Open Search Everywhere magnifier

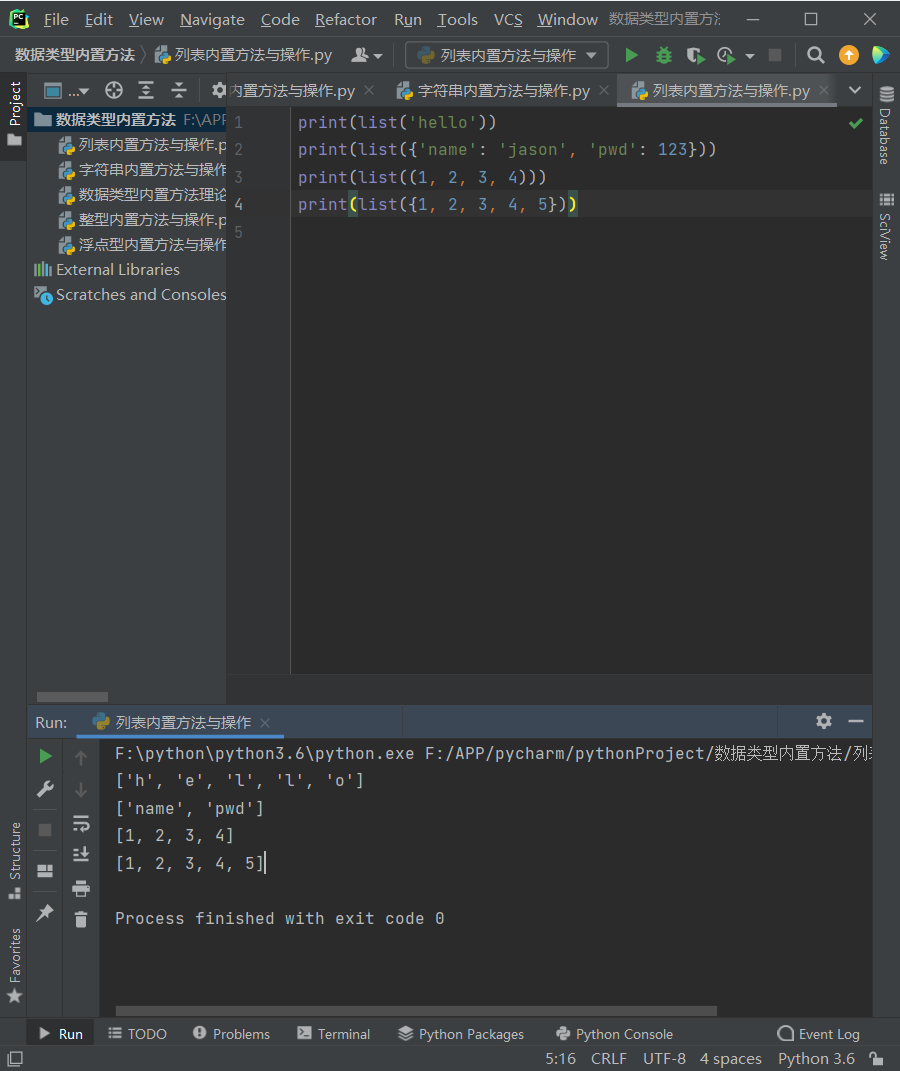(x=815, y=55)
